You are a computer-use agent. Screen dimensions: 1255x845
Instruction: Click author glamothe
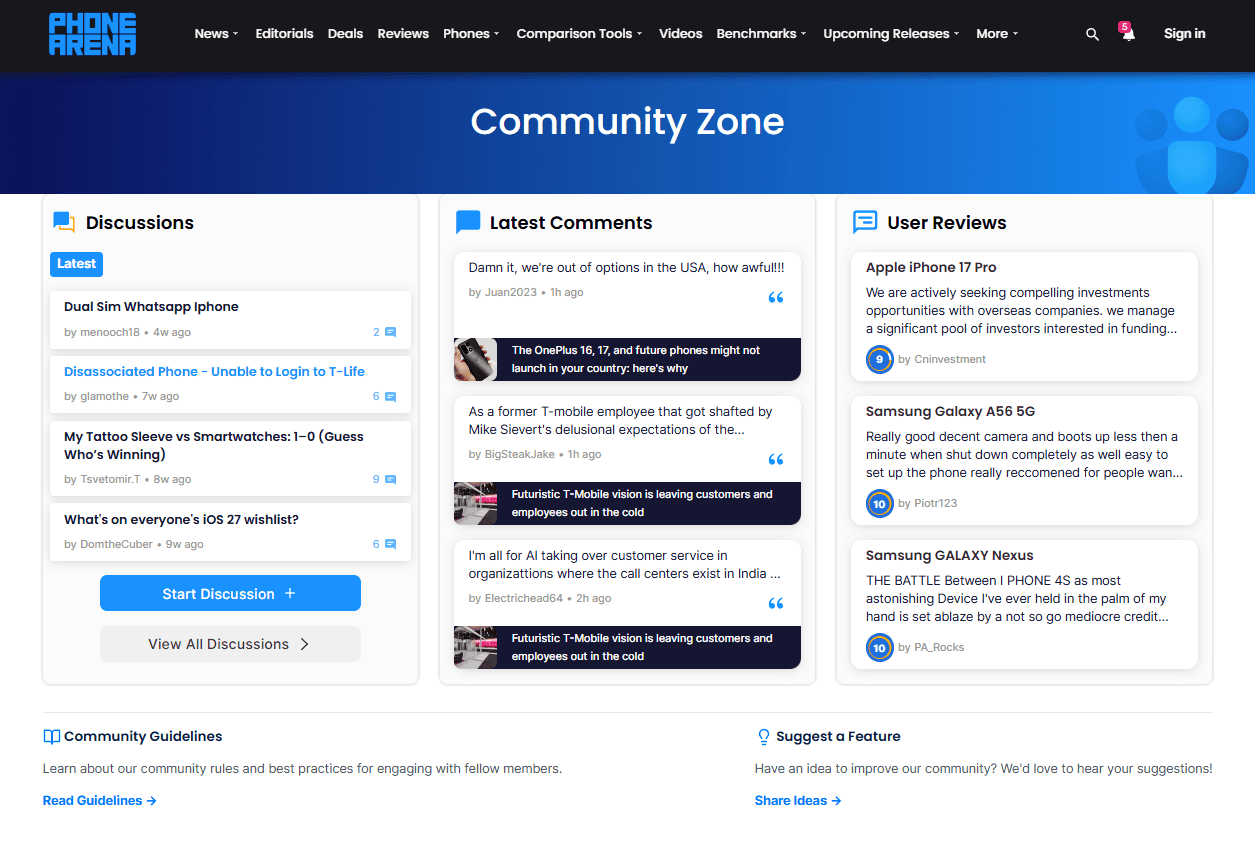pyautogui.click(x=104, y=397)
